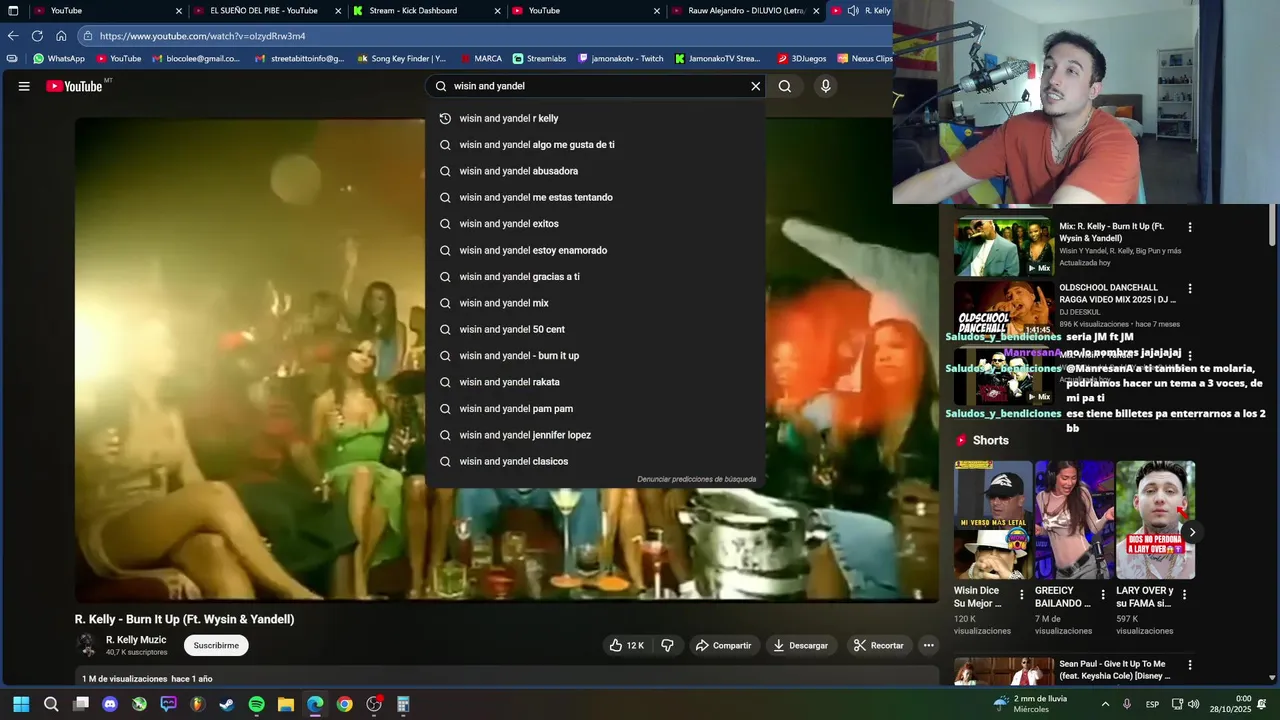Screen dimensions: 1280x720
Task: Submit search with magnifier button
Action: [785, 86]
